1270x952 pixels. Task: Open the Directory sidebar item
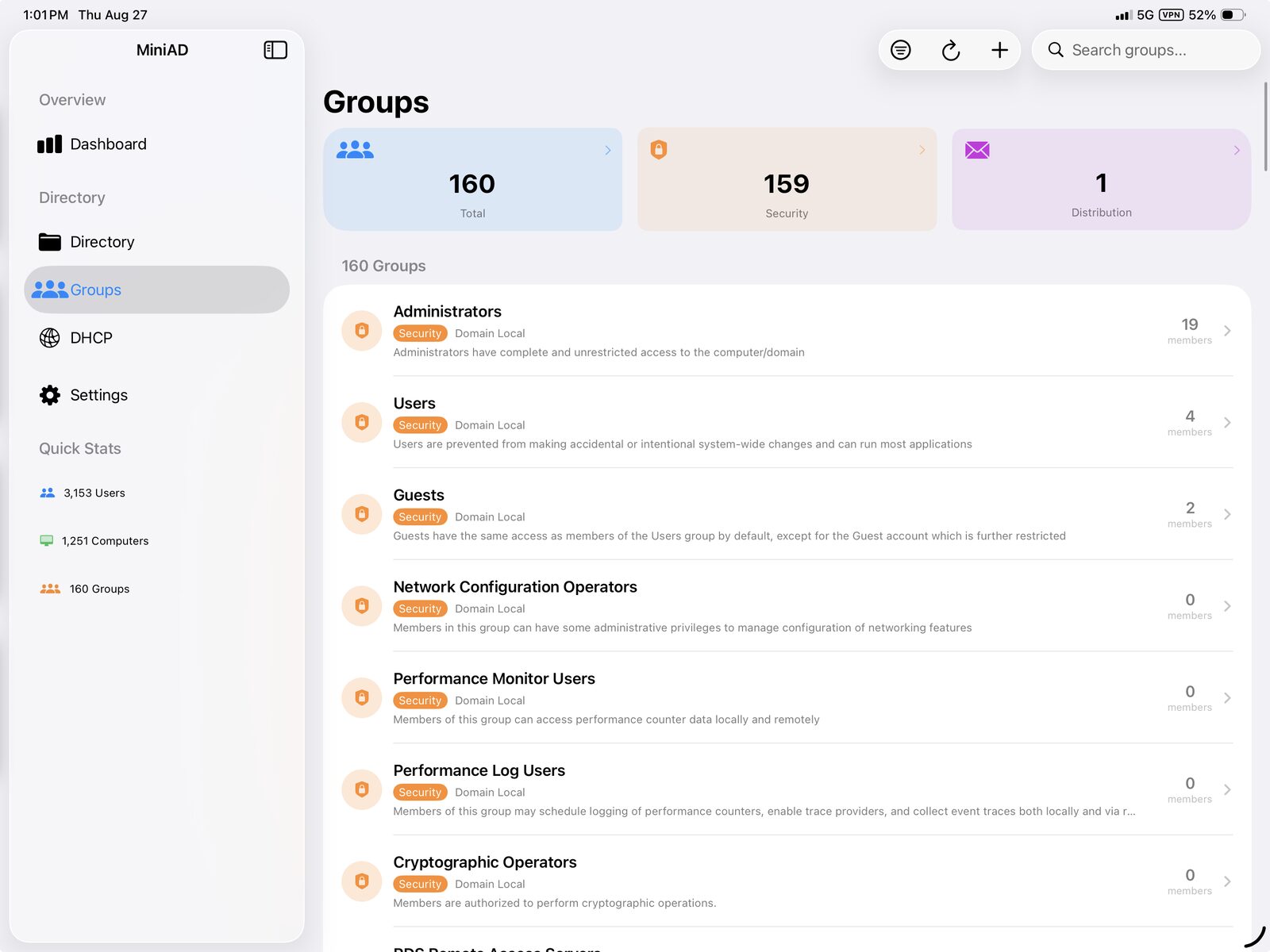pyautogui.click(x=156, y=242)
